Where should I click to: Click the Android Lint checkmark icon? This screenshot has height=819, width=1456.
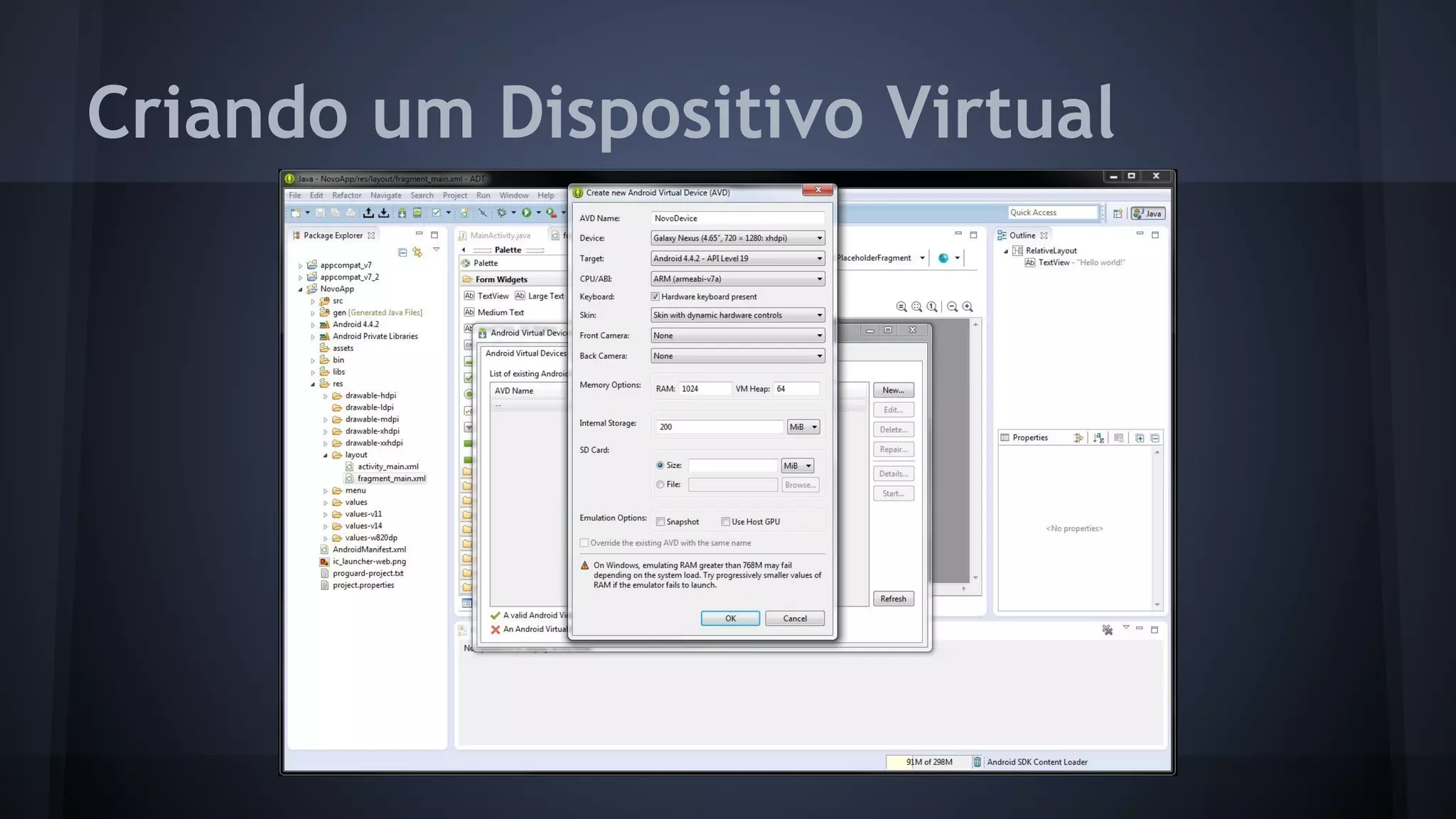(x=436, y=213)
